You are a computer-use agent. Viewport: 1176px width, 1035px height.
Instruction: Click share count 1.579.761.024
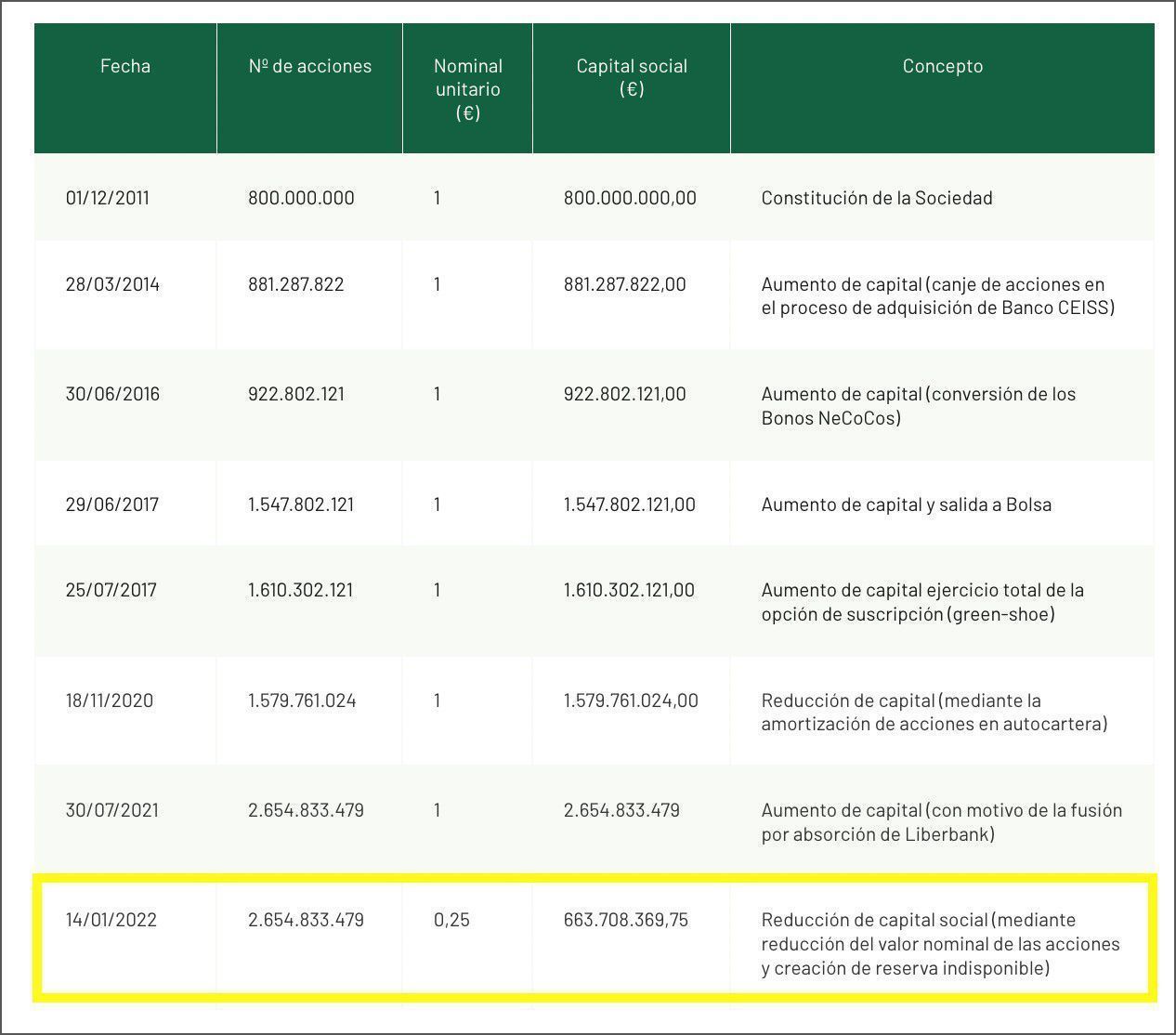click(302, 701)
